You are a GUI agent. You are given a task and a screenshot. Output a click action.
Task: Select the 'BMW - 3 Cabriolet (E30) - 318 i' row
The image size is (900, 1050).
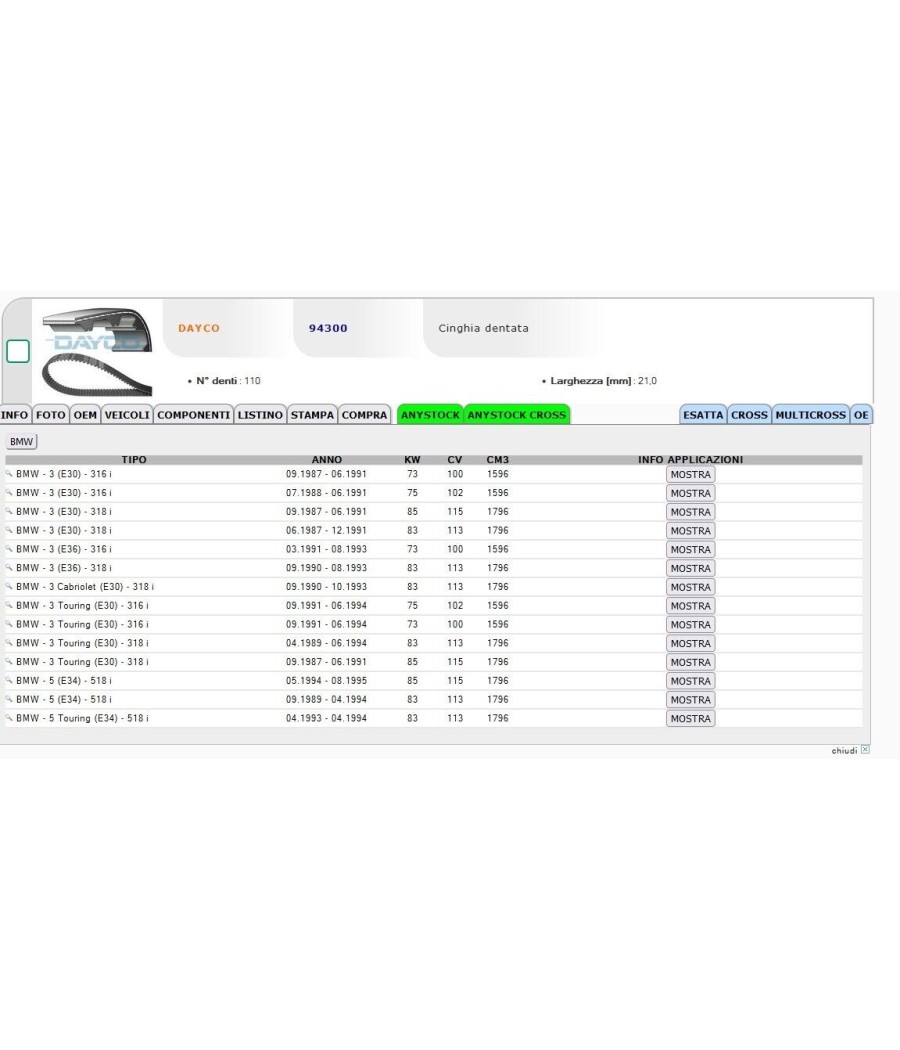coord(433,587)
